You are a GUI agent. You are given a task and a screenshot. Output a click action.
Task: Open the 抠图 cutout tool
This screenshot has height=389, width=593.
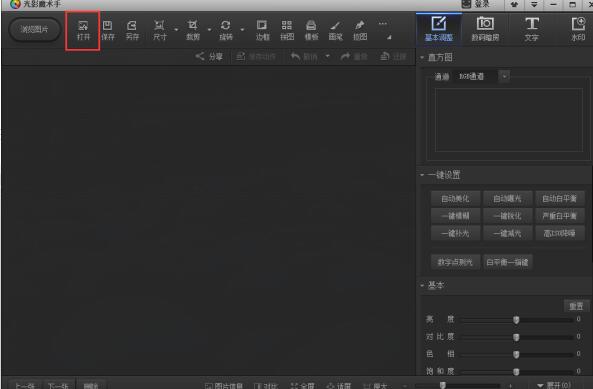coord(360,30)
